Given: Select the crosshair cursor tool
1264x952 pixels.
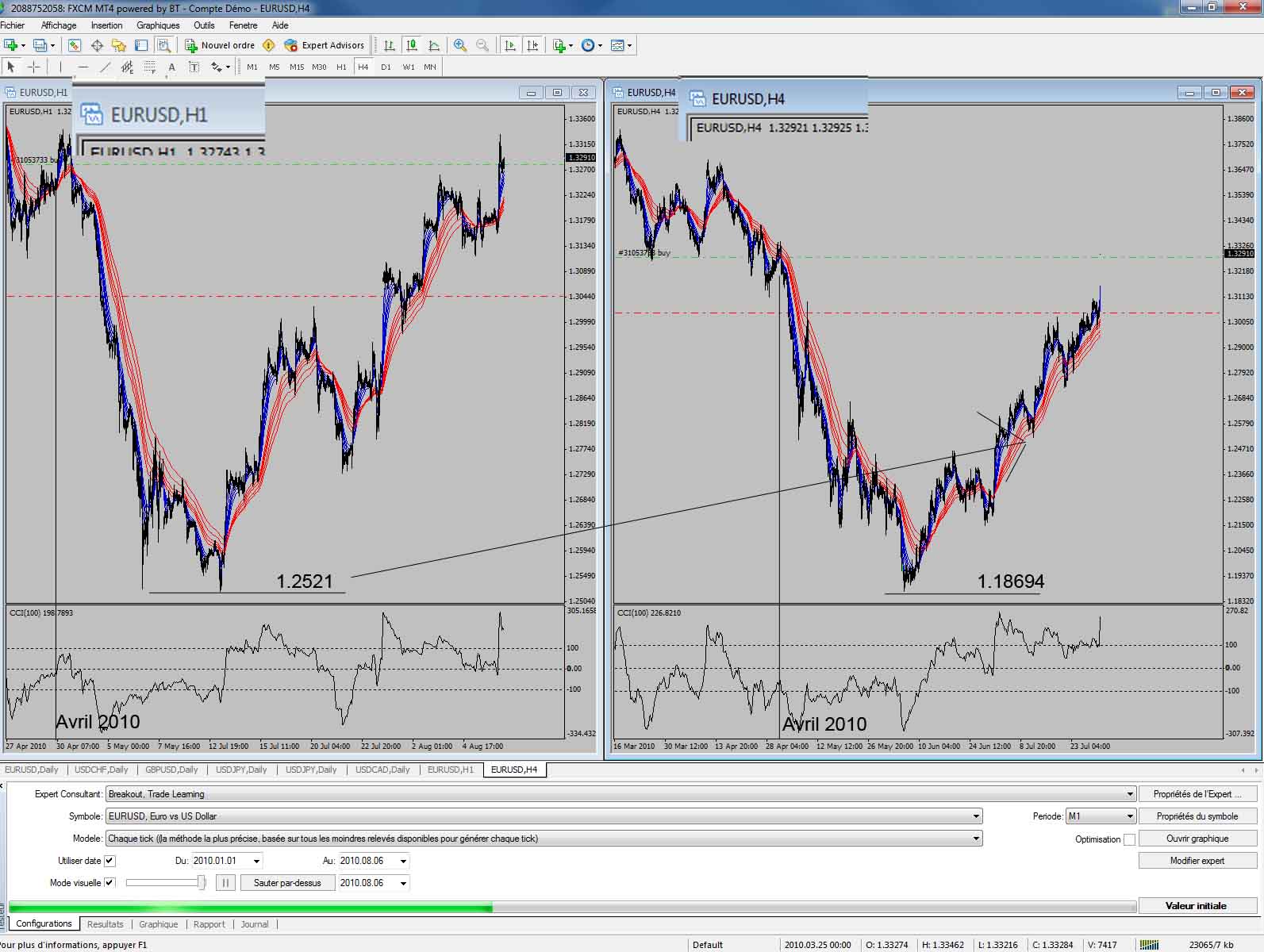Looking at the screenshot, I should (33, 67).
